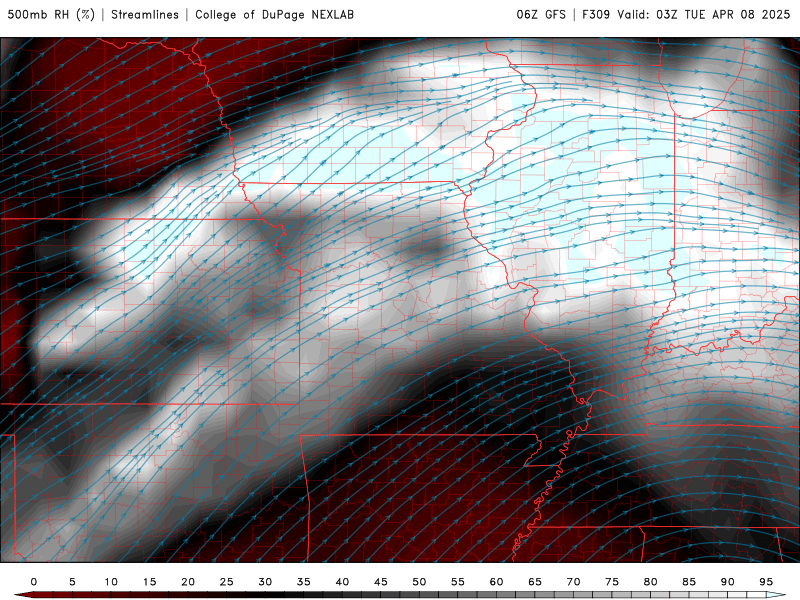Viewport: 800px width, 600px height.
Task: Click the 70 label on the color scale
Action: pyautogui.click(x=573, y=582)
